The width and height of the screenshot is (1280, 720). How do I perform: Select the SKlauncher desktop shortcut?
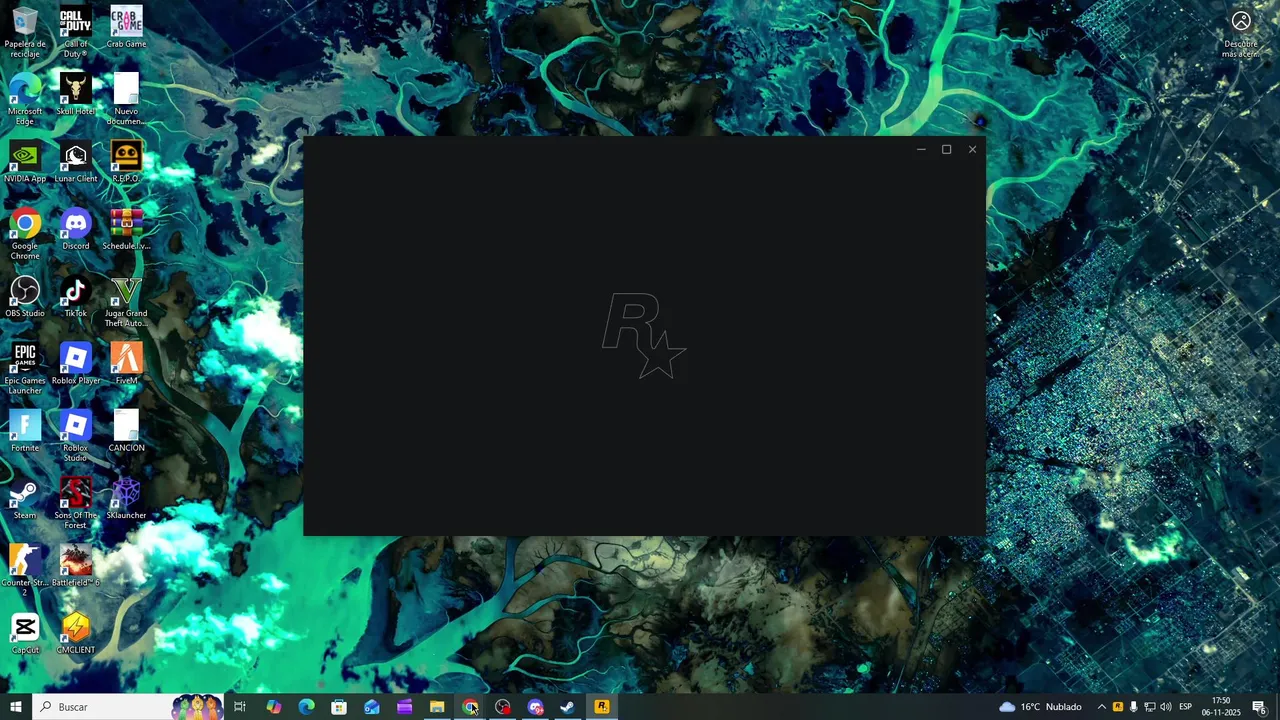[x=126, y=498]
